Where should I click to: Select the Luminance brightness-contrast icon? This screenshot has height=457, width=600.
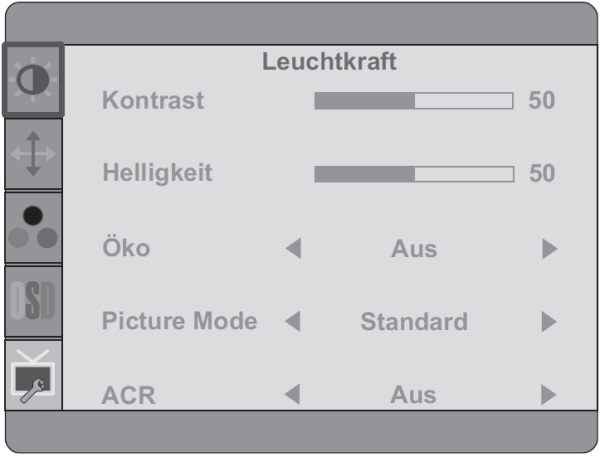33,80
